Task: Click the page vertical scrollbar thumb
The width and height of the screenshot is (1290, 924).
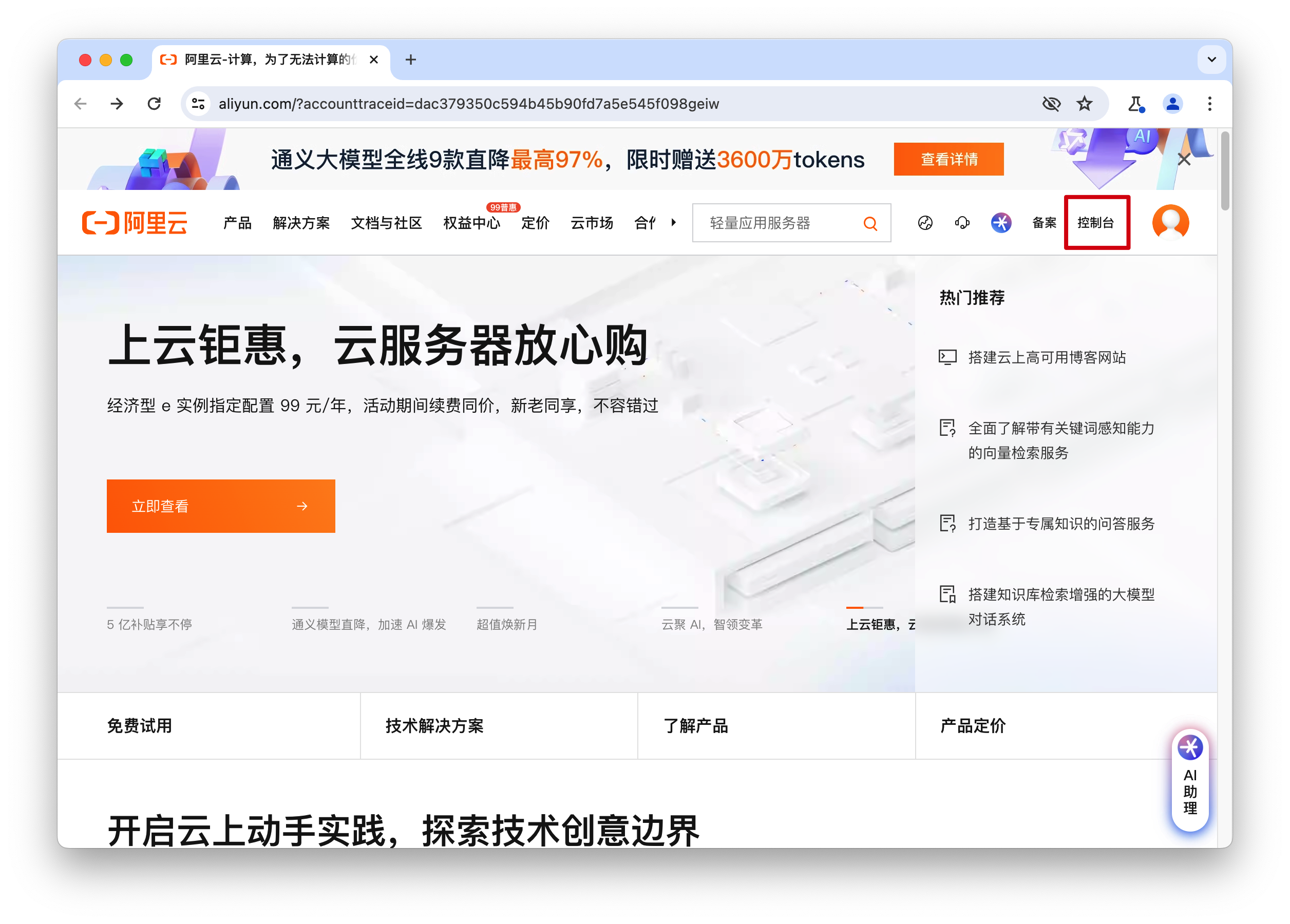Action: click(1225, 170)
